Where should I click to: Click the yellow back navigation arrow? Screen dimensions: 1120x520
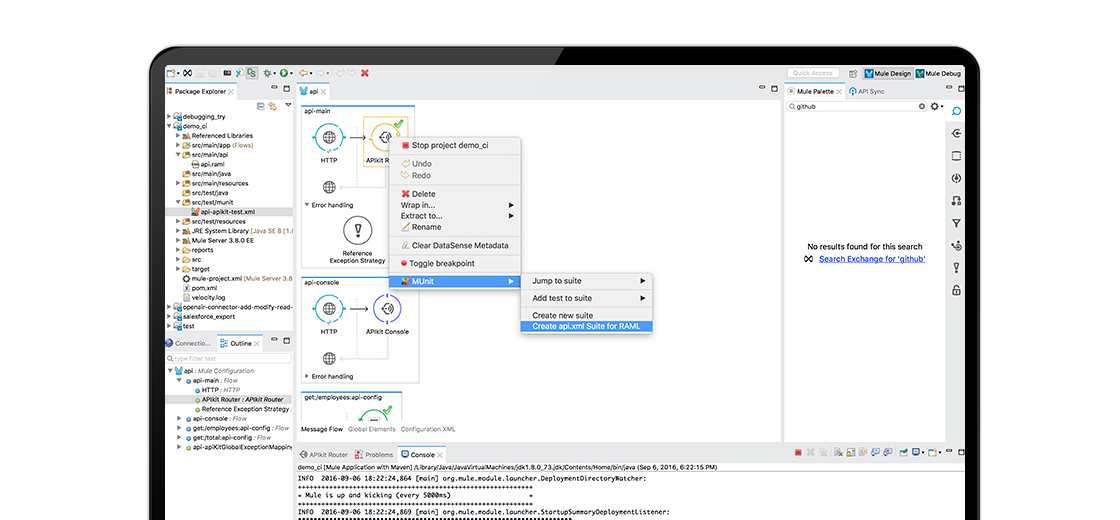tap(303, 73)
